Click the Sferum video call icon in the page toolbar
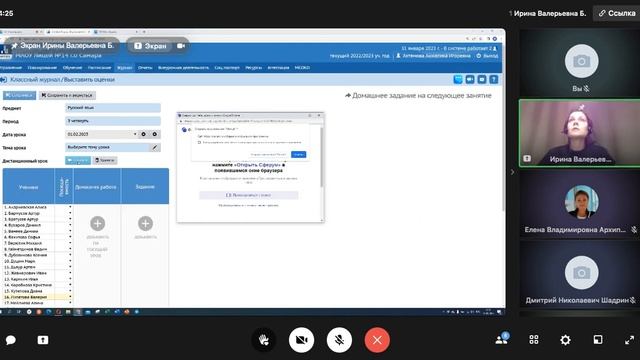The height and width of the screenshot is (360, 640). [x=470, y=80]
